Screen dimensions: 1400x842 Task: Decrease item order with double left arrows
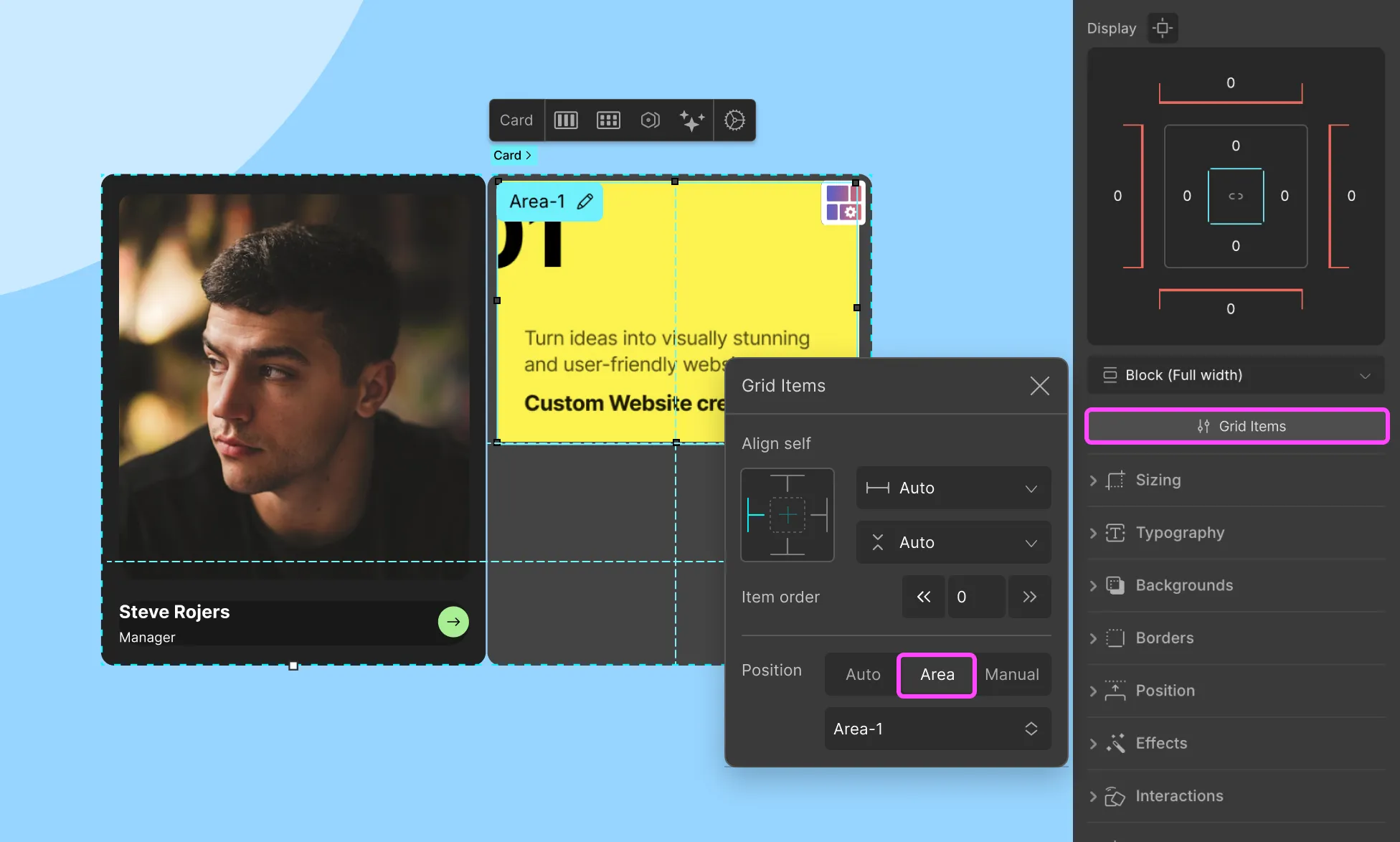[x=924, y=597]
